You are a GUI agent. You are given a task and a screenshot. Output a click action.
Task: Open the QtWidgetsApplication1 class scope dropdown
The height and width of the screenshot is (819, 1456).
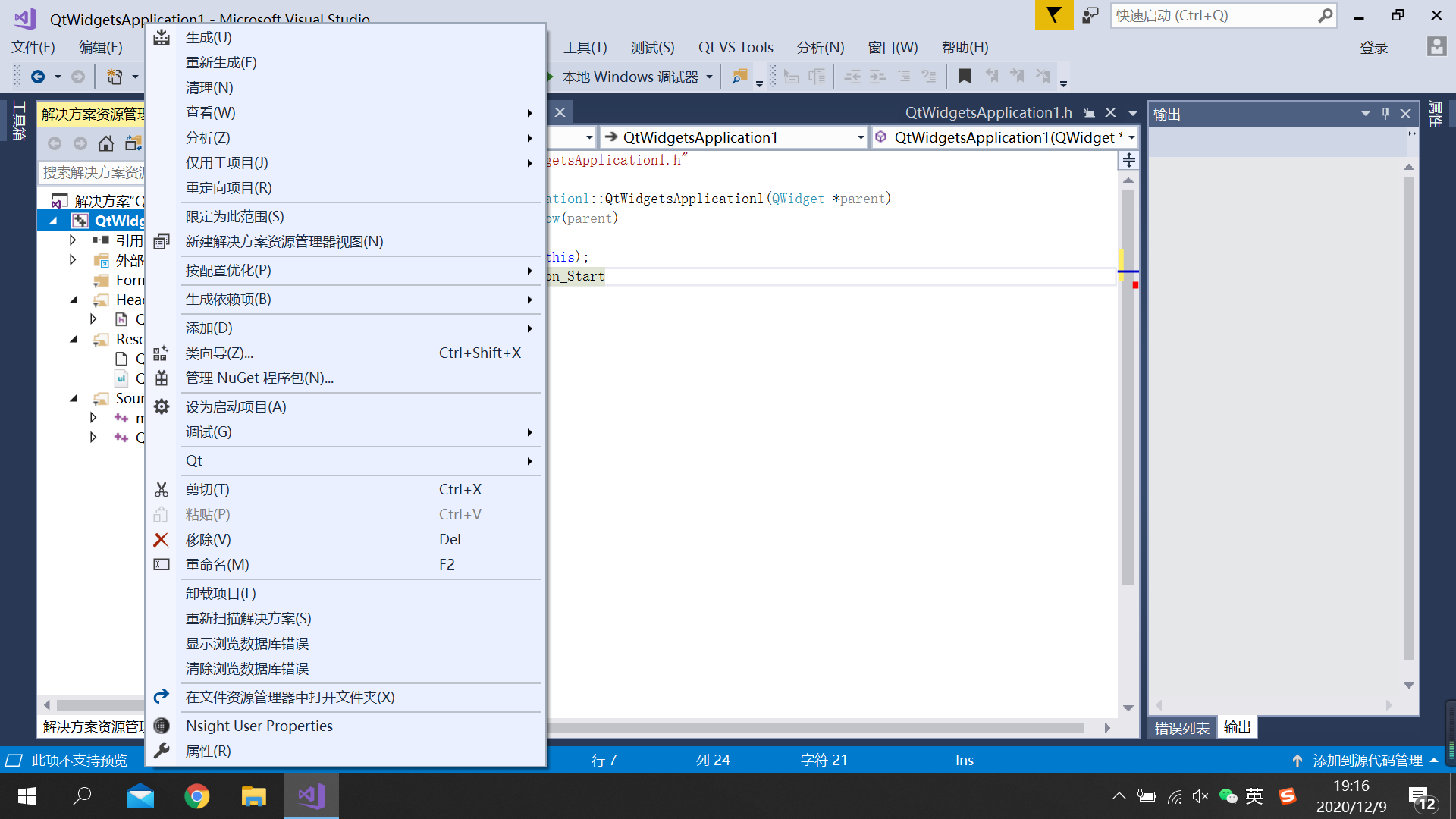point(861,137)
